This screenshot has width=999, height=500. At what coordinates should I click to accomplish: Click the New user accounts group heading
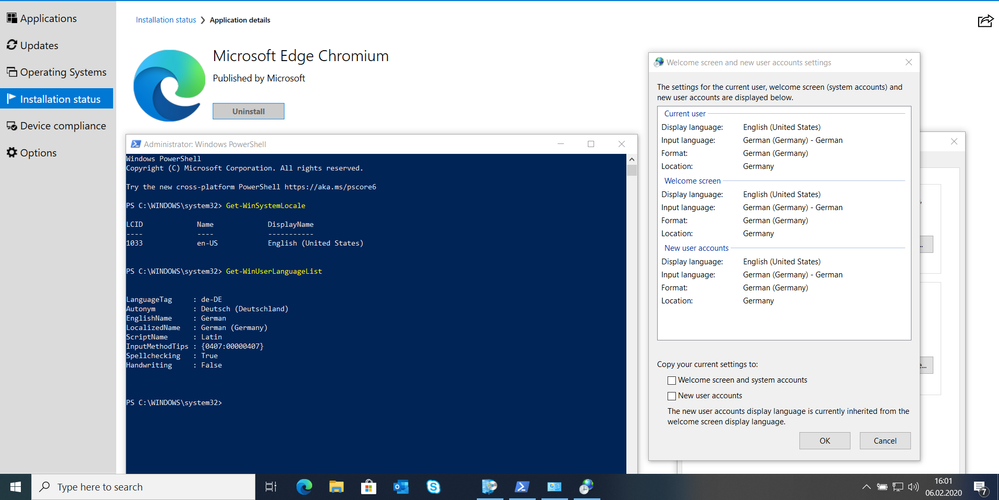[696, 248]
